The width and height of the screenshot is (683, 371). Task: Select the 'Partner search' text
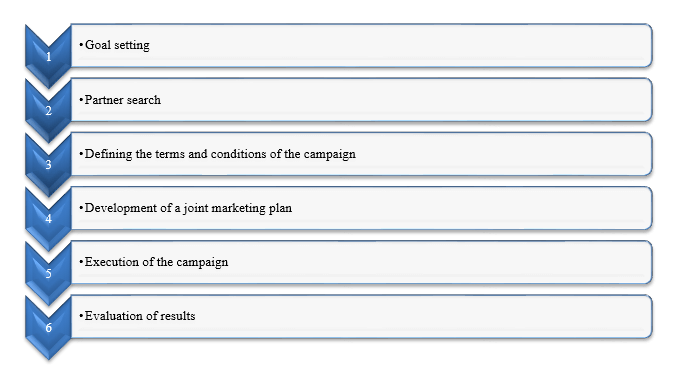tap(123, 100)
